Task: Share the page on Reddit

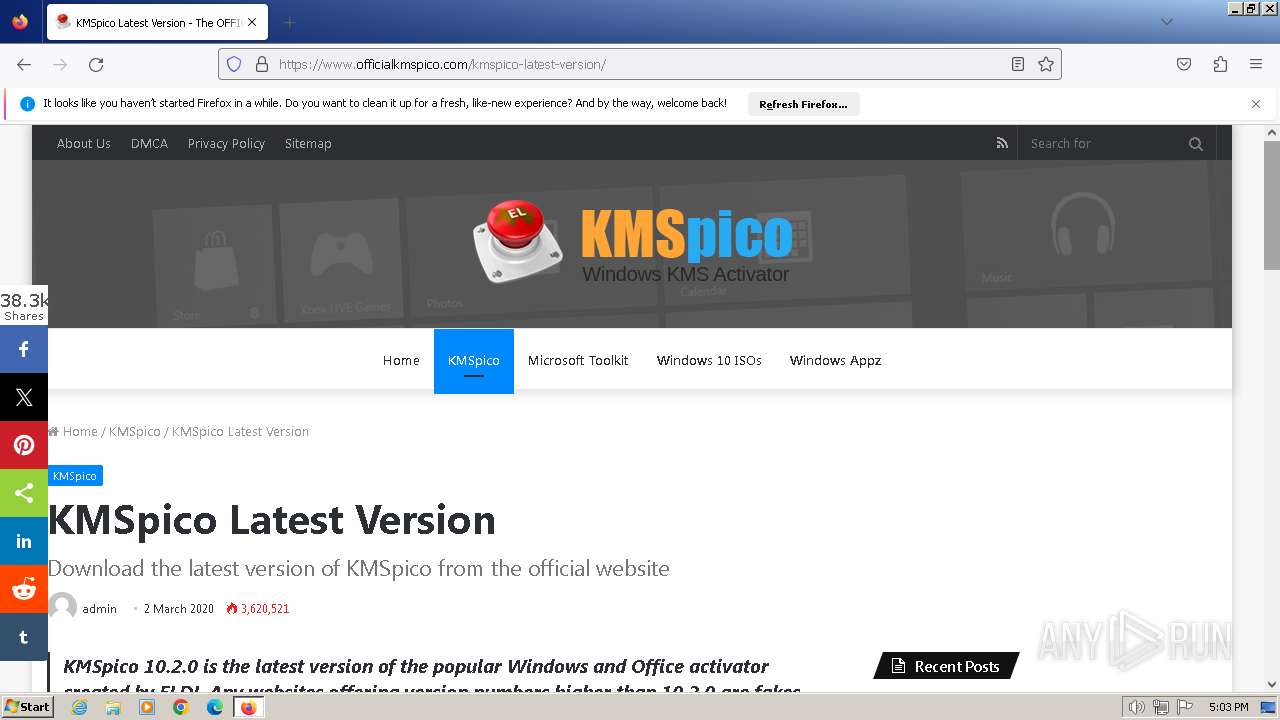Action: 24,589
